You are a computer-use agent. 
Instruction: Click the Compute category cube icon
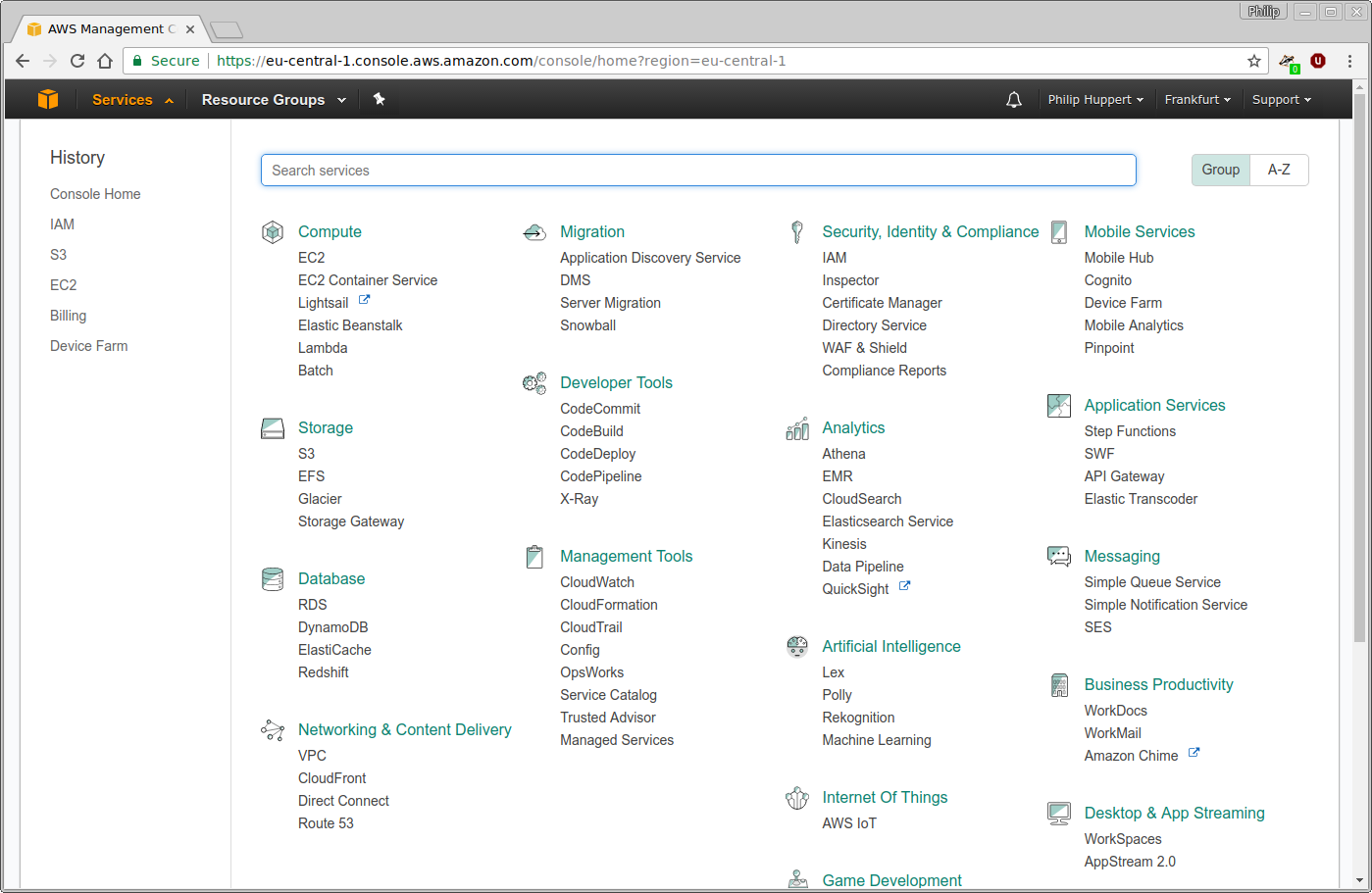[x=273, y=231]
